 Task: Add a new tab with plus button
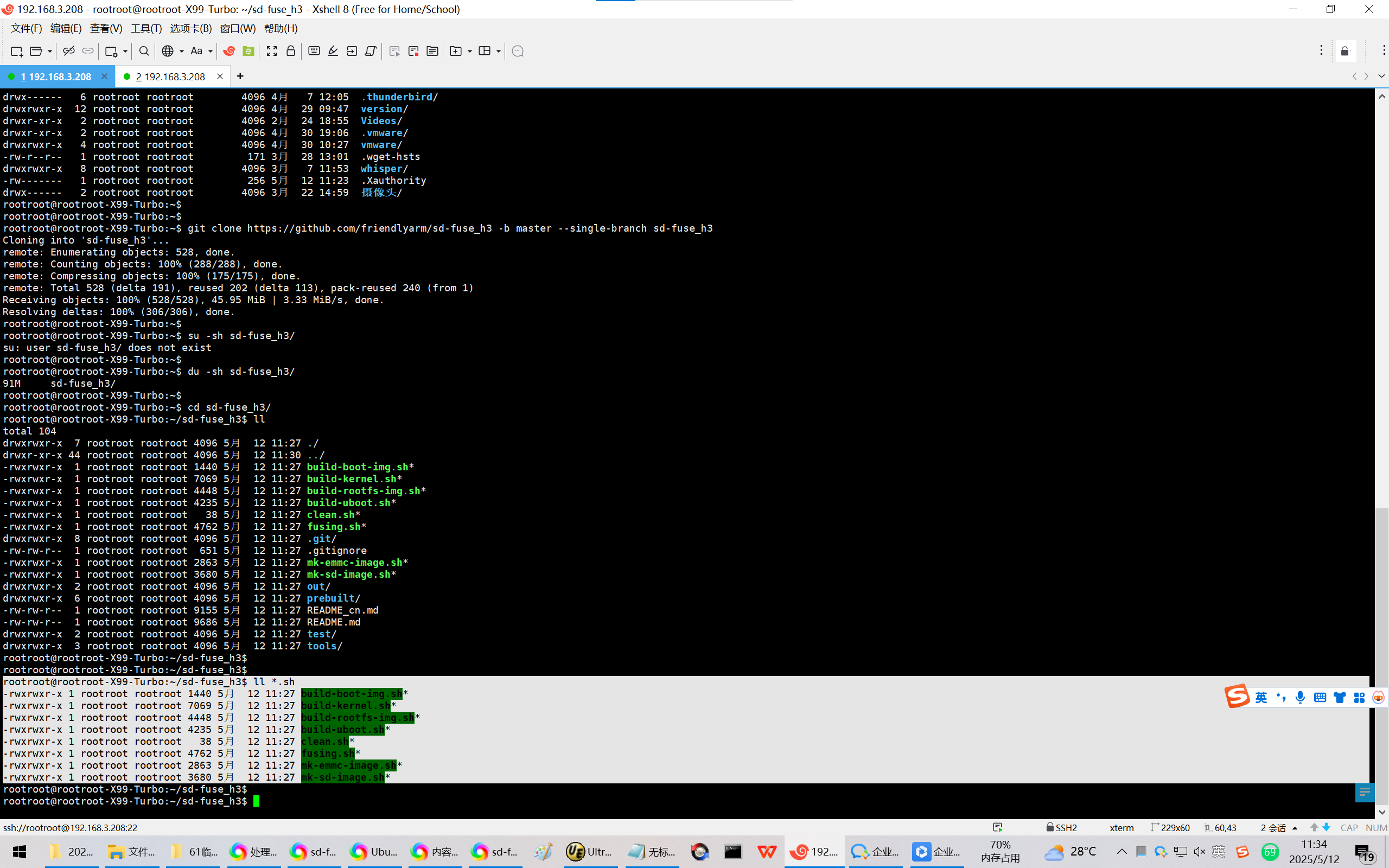(x=240, y=76)
